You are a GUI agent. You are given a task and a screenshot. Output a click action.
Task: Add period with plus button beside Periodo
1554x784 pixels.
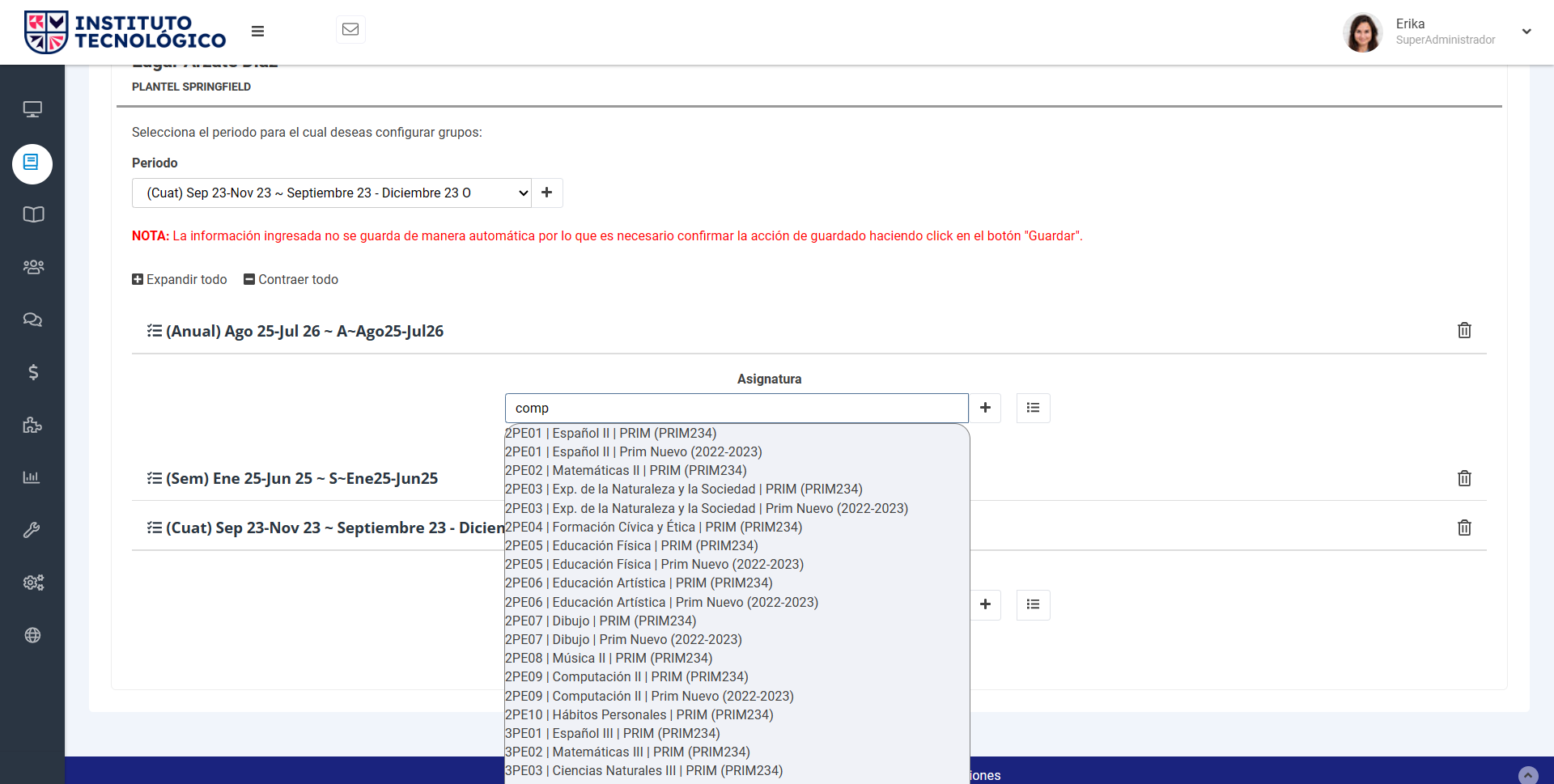point(547,193)
